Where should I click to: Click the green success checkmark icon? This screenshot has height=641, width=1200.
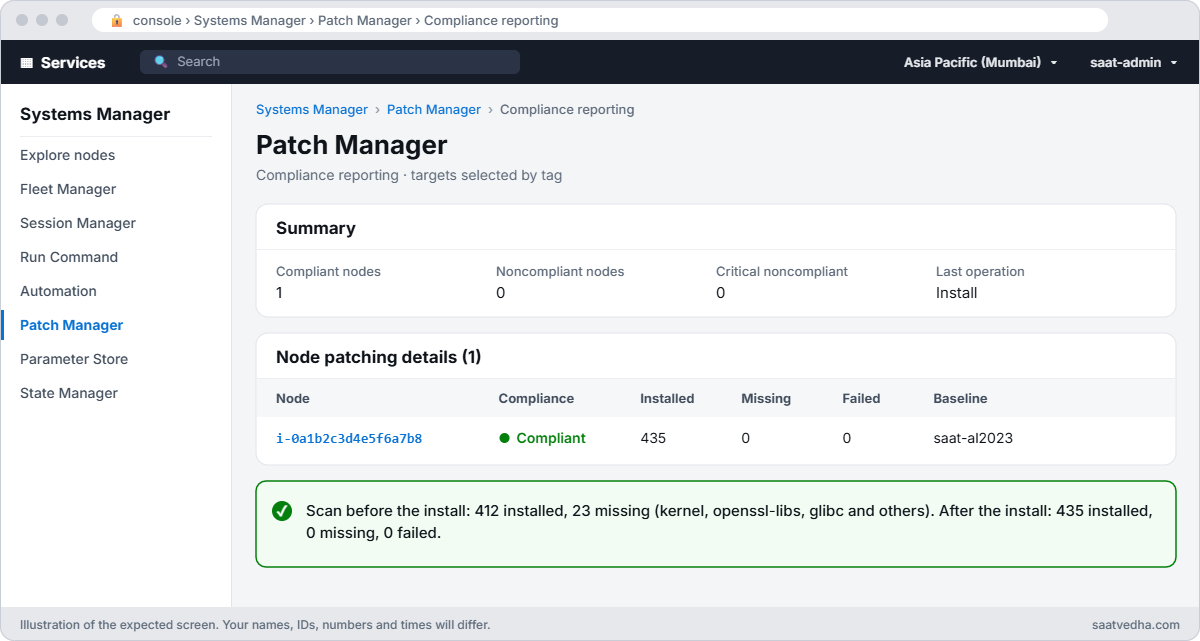coord(282,511)
